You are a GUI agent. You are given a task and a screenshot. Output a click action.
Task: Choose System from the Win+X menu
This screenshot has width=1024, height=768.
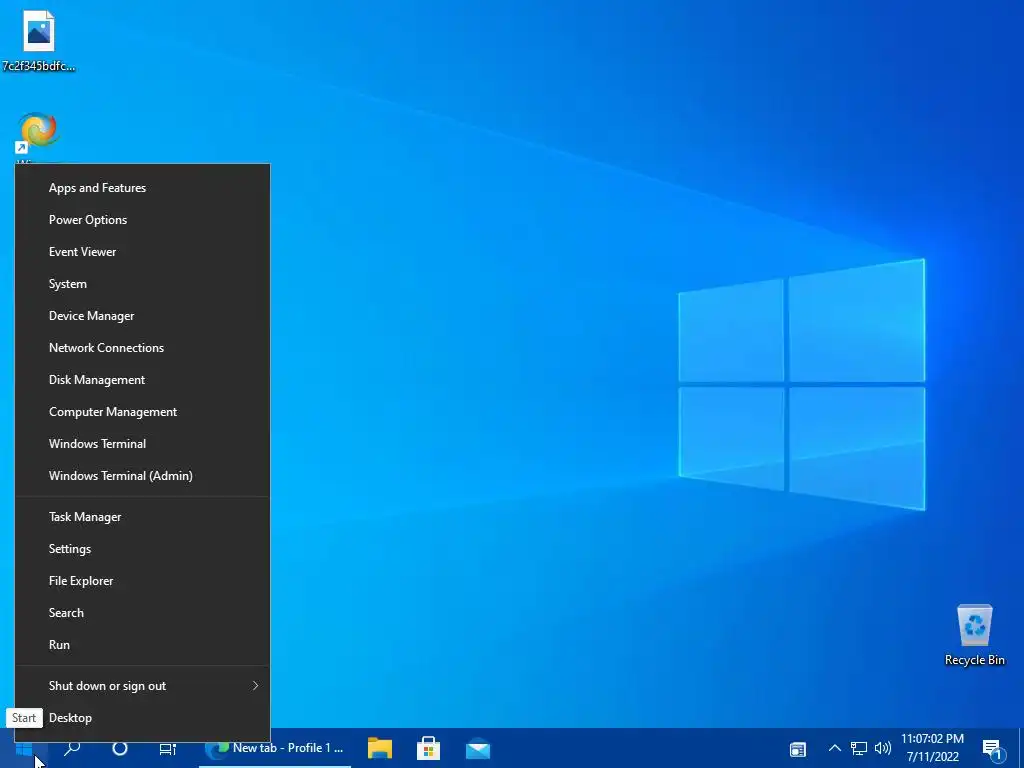142,284
